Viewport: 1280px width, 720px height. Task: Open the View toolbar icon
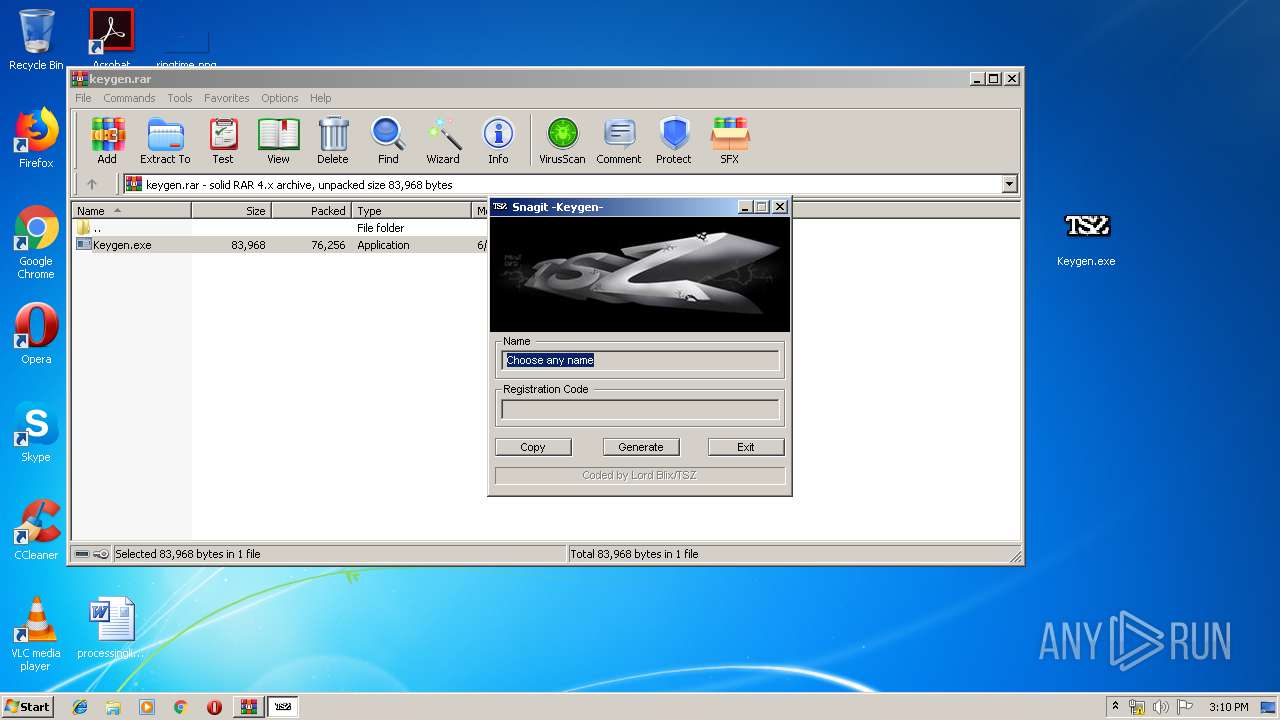[x=278, y=140]
